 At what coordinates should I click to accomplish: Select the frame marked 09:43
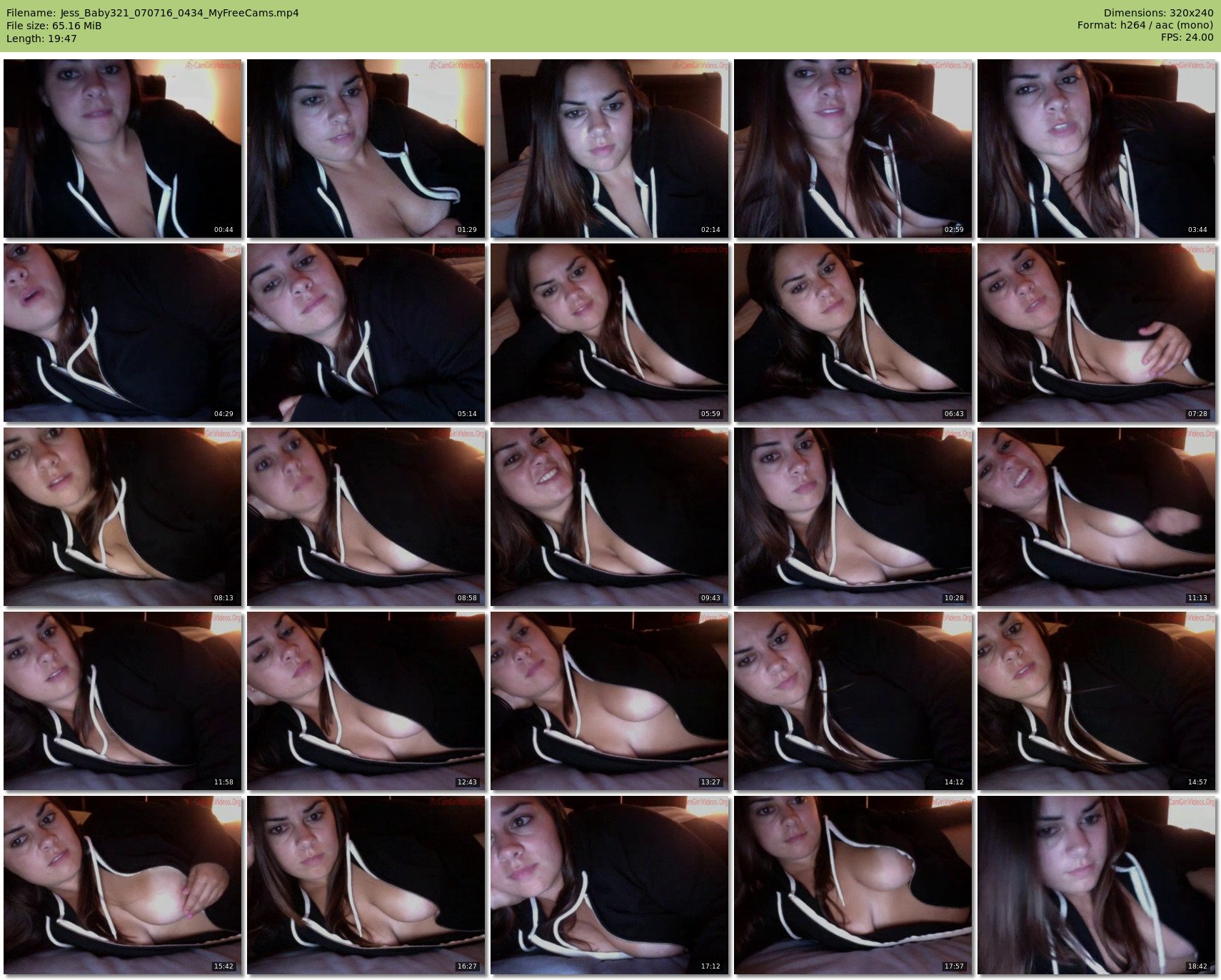tap(610, 517)
